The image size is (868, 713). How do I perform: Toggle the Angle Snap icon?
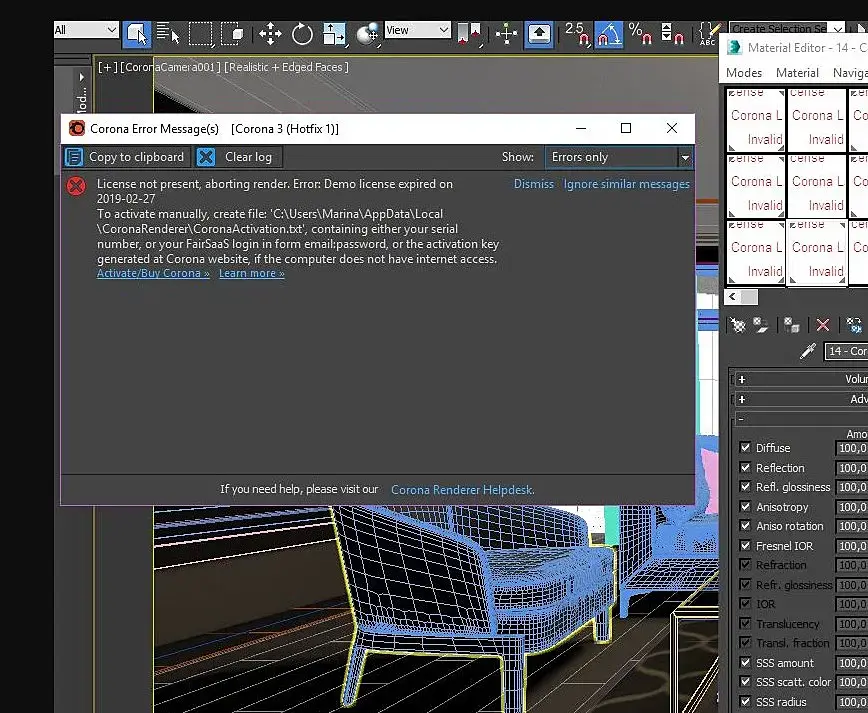pyautogui.click(x=607, y=34)
